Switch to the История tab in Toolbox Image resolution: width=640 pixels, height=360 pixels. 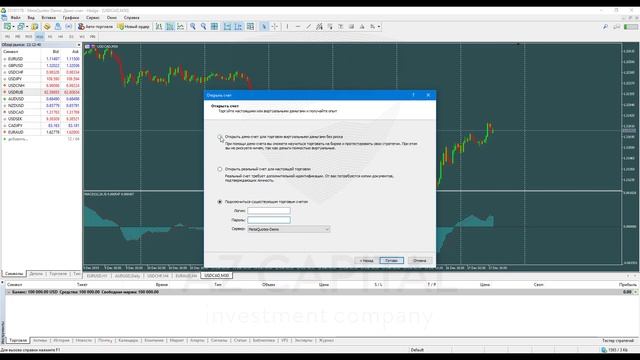[x=61, y=340]
